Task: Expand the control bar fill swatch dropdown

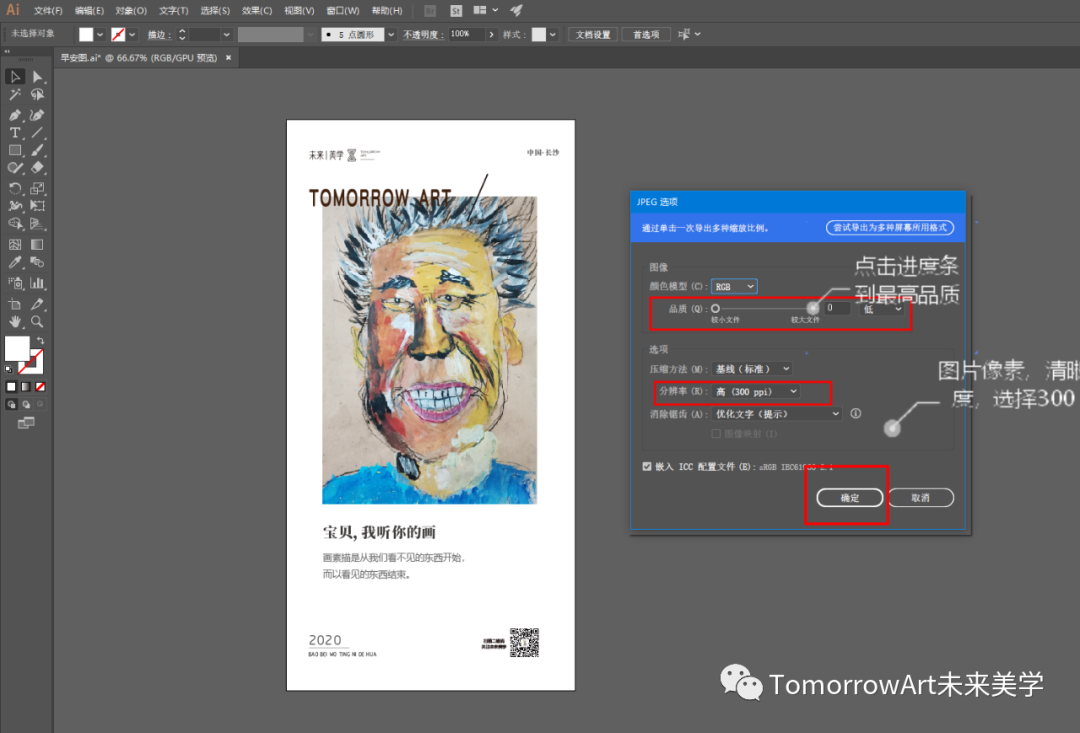Action: [100, 34]
